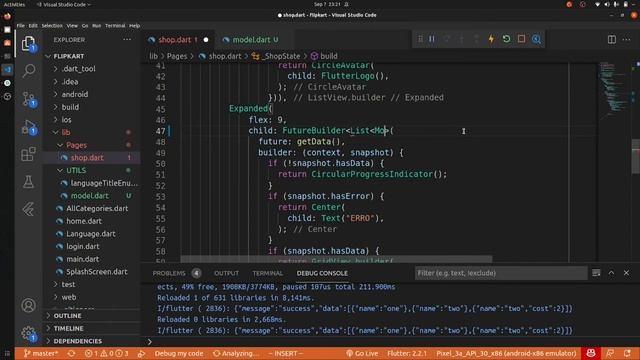Screen dimensions: 640x360
Task: Click the master branch status button
Action: point(41,353)
